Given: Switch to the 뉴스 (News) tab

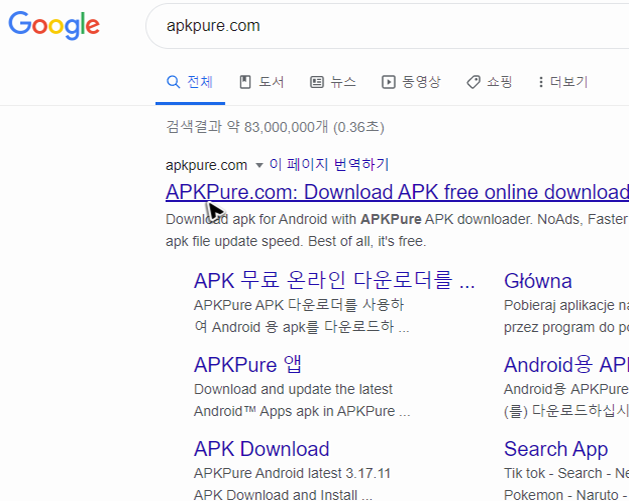Looking at the screenshot, I should point(333,82).
